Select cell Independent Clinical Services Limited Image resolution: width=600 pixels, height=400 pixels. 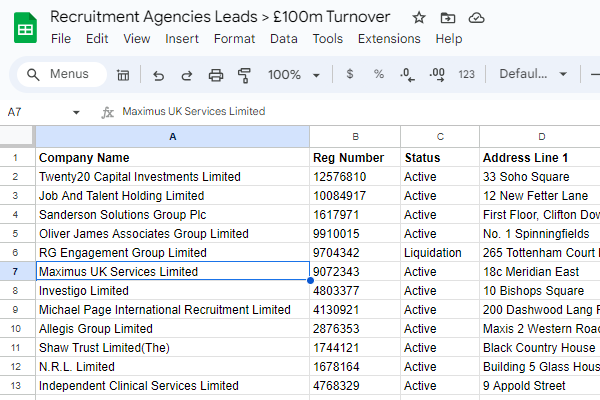pos(173,385)
